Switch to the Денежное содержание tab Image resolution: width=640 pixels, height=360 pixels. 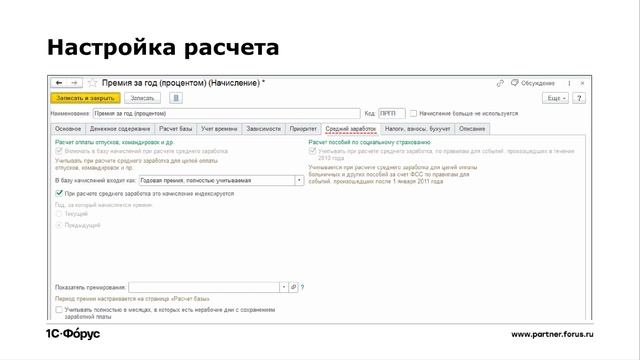click(120, 129)
